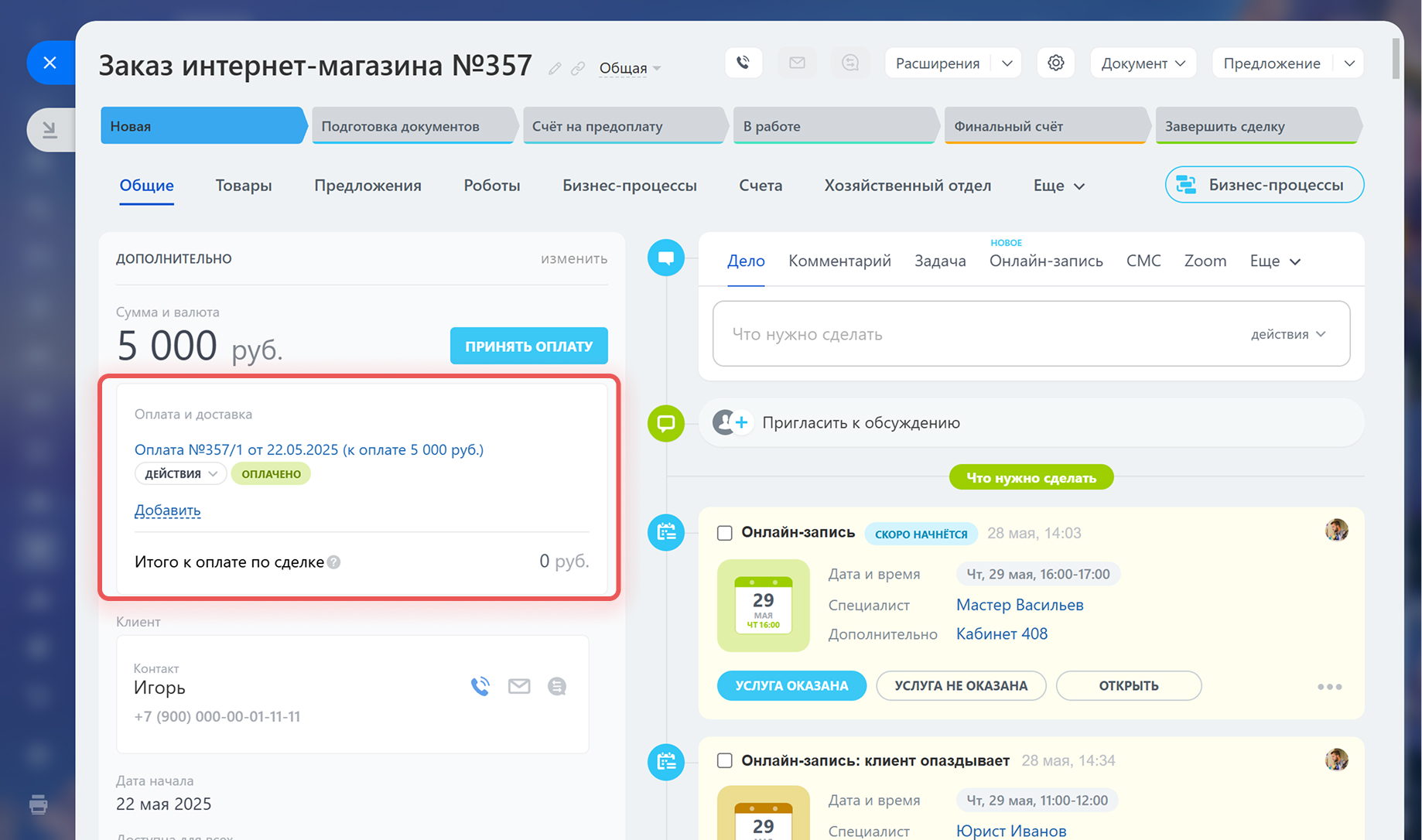Click the email envelope icon in the header

click(x=797, y=63)
